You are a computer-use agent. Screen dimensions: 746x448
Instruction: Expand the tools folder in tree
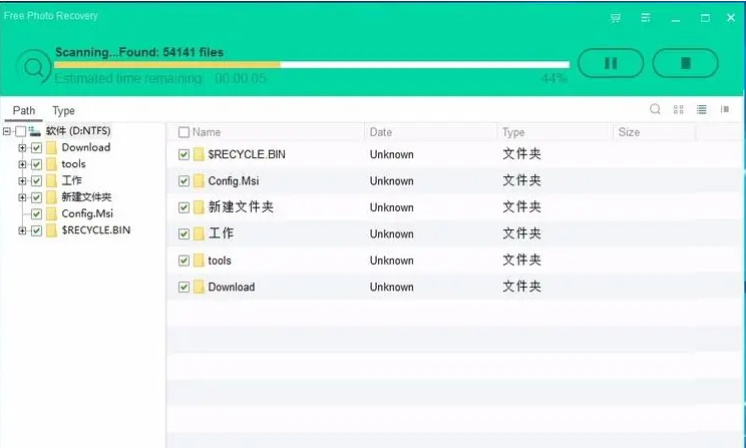[x=22, y=164]
